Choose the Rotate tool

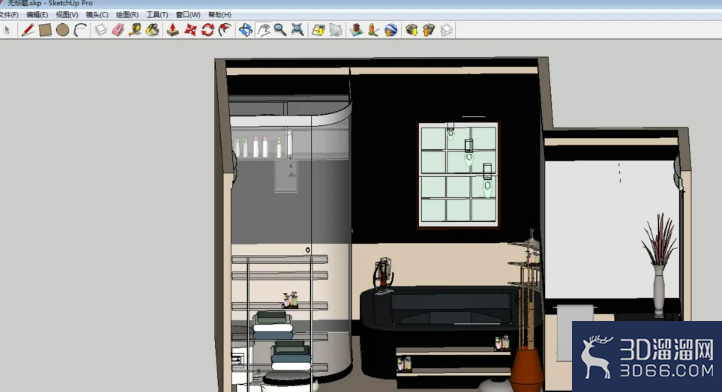[208, 30]
